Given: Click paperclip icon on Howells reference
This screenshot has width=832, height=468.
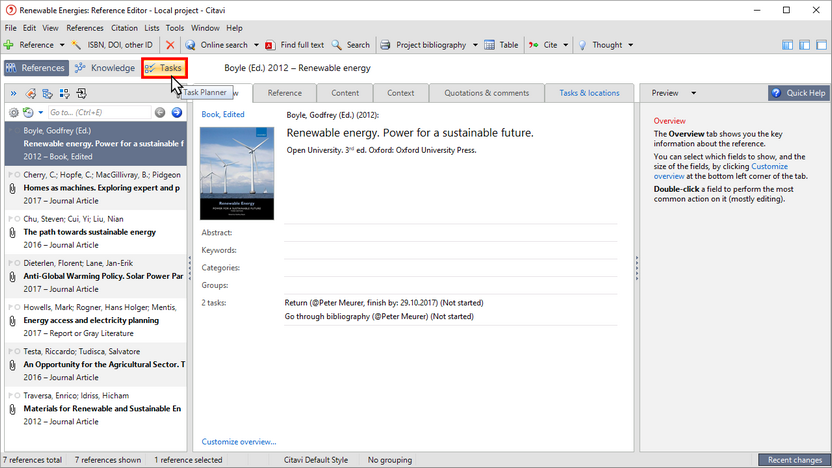Looking at the screenshot, I should pos(12,321).
